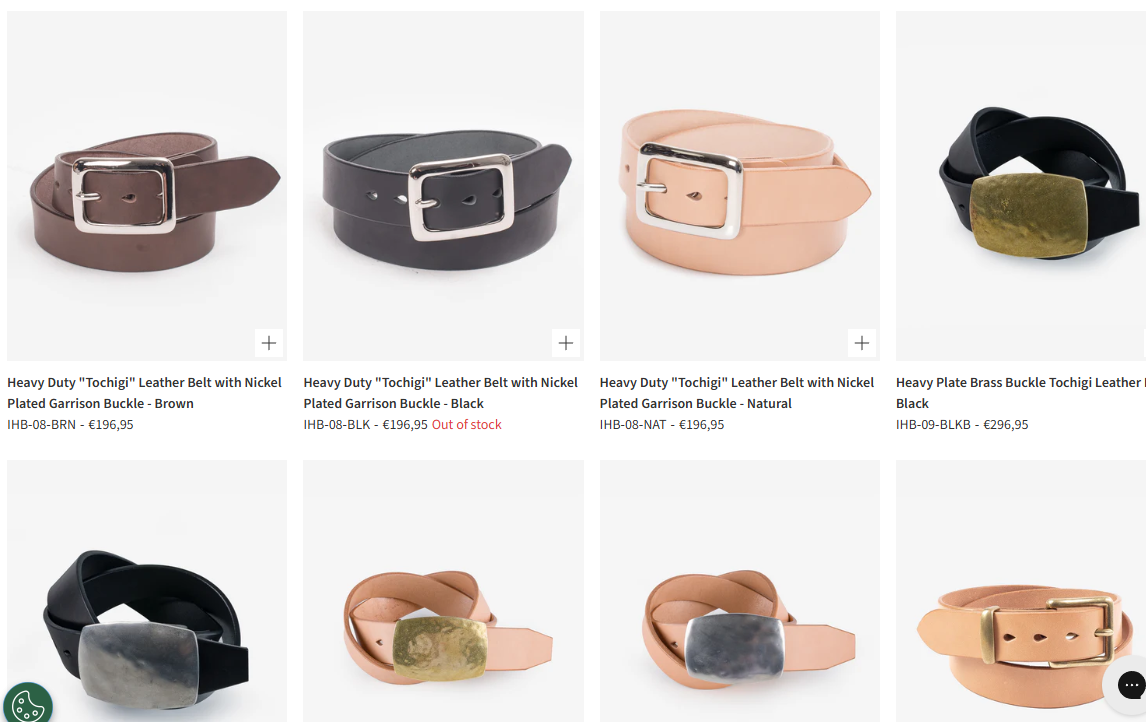Click the black nickel buckle belt photo
The width and height of the screenshot is (1146, 722).
[444, 186]
